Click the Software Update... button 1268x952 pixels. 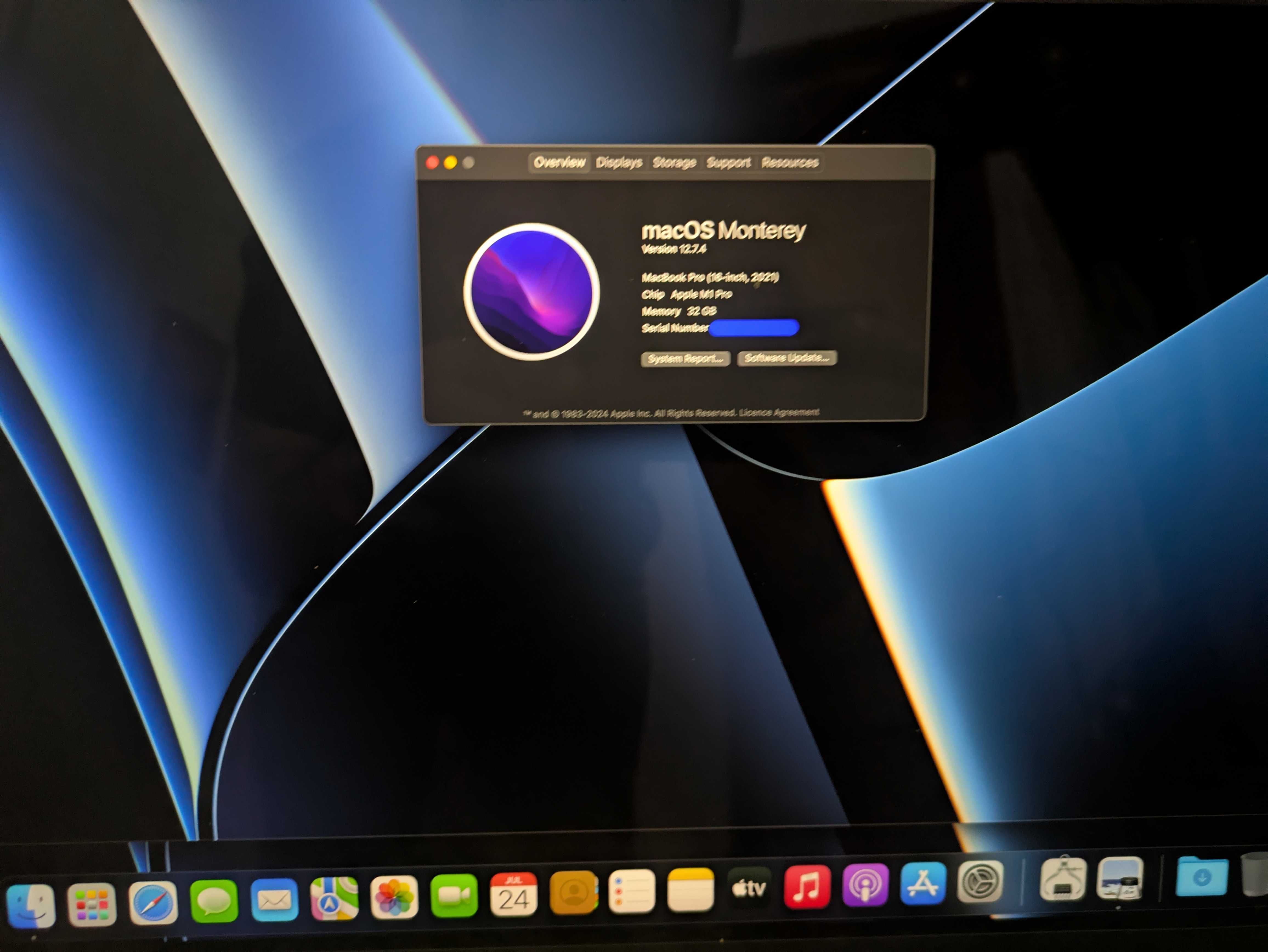787,358
